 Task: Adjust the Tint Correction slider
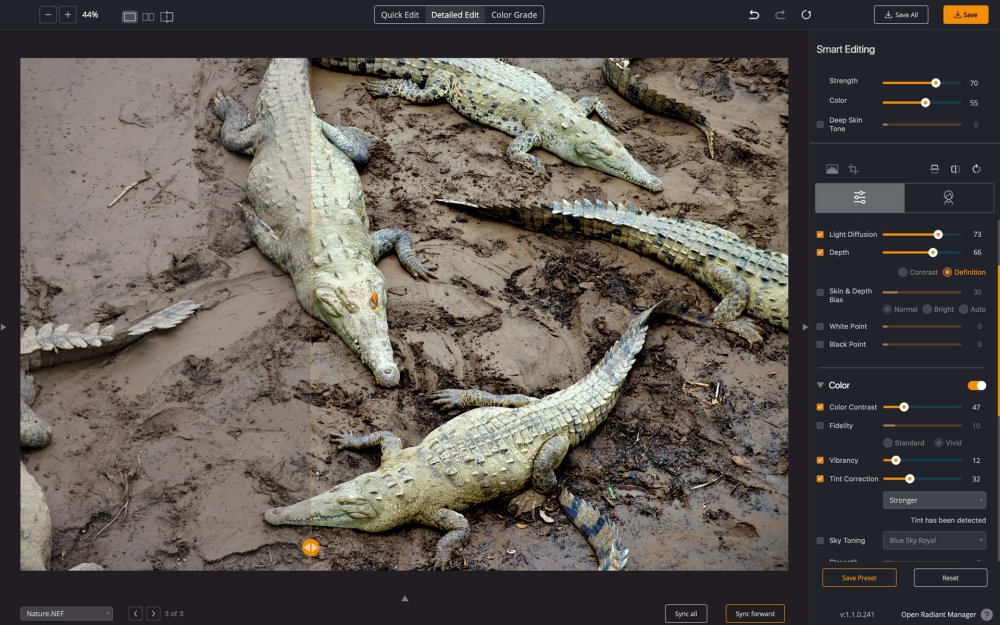[922, 479]
